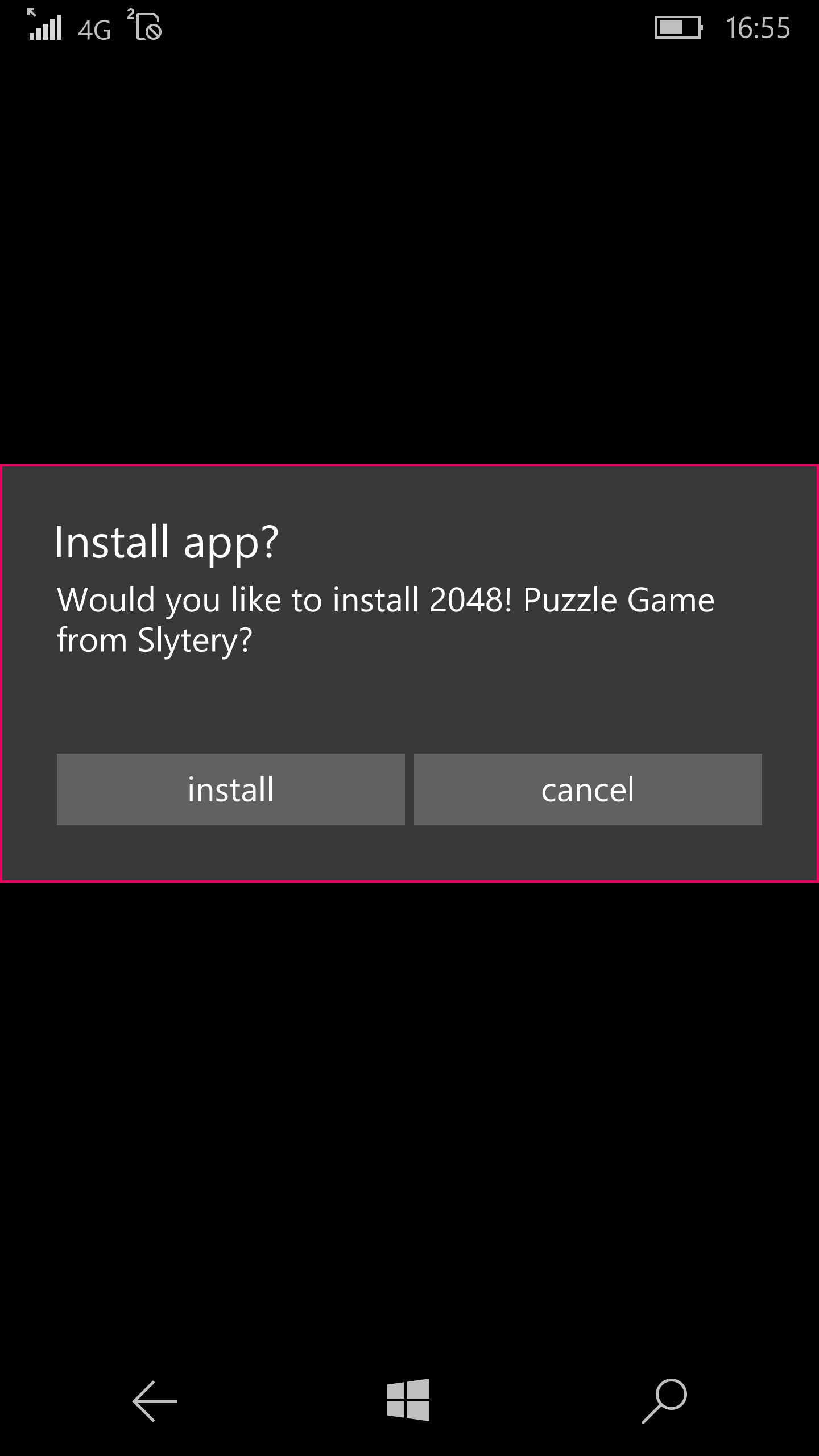Tap the SIM 2 no-SIM icon
This screenshot has width=819, height=1456.
tap(148, 27)
